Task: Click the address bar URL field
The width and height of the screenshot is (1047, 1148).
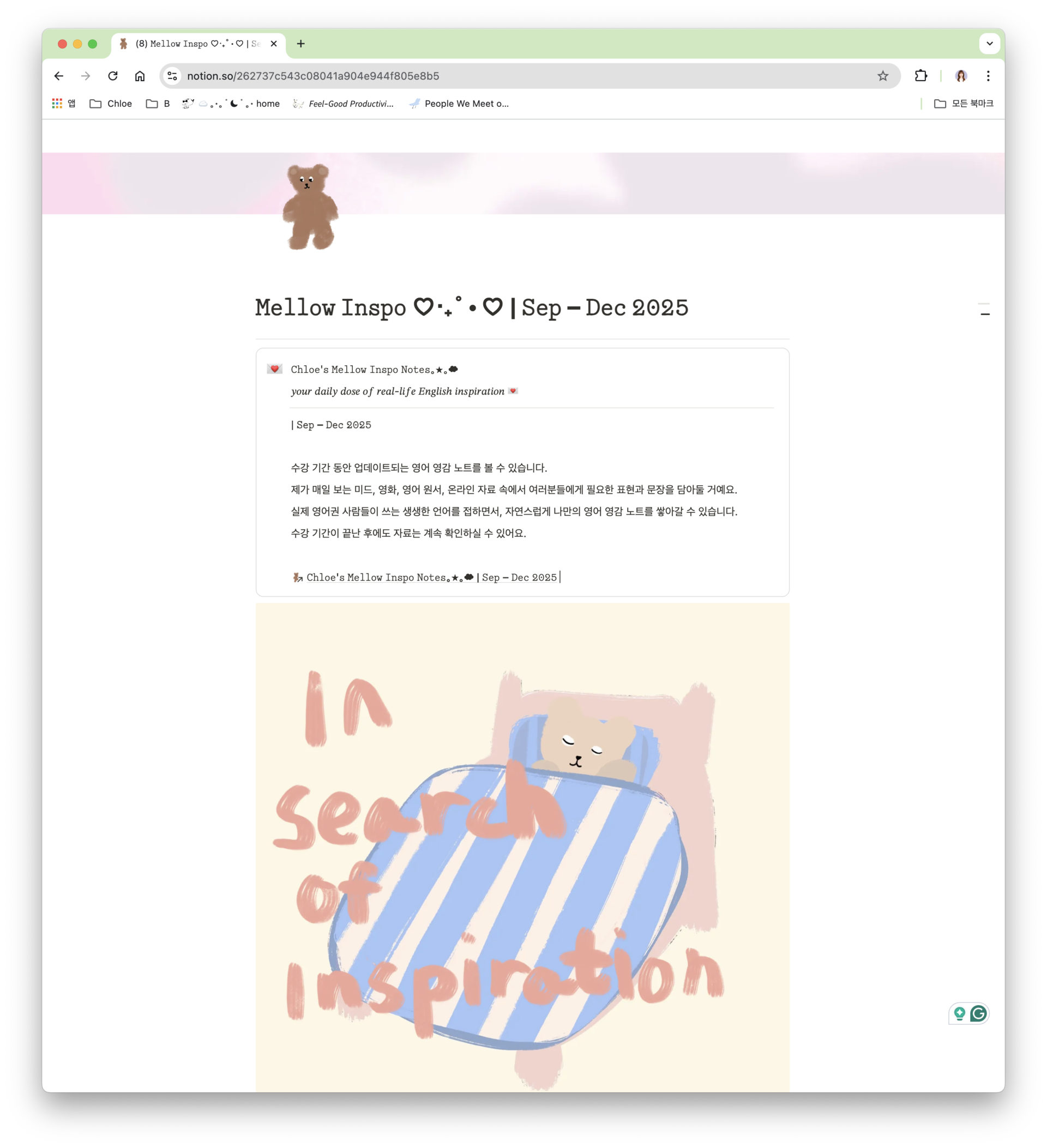Action: (524, 76)
